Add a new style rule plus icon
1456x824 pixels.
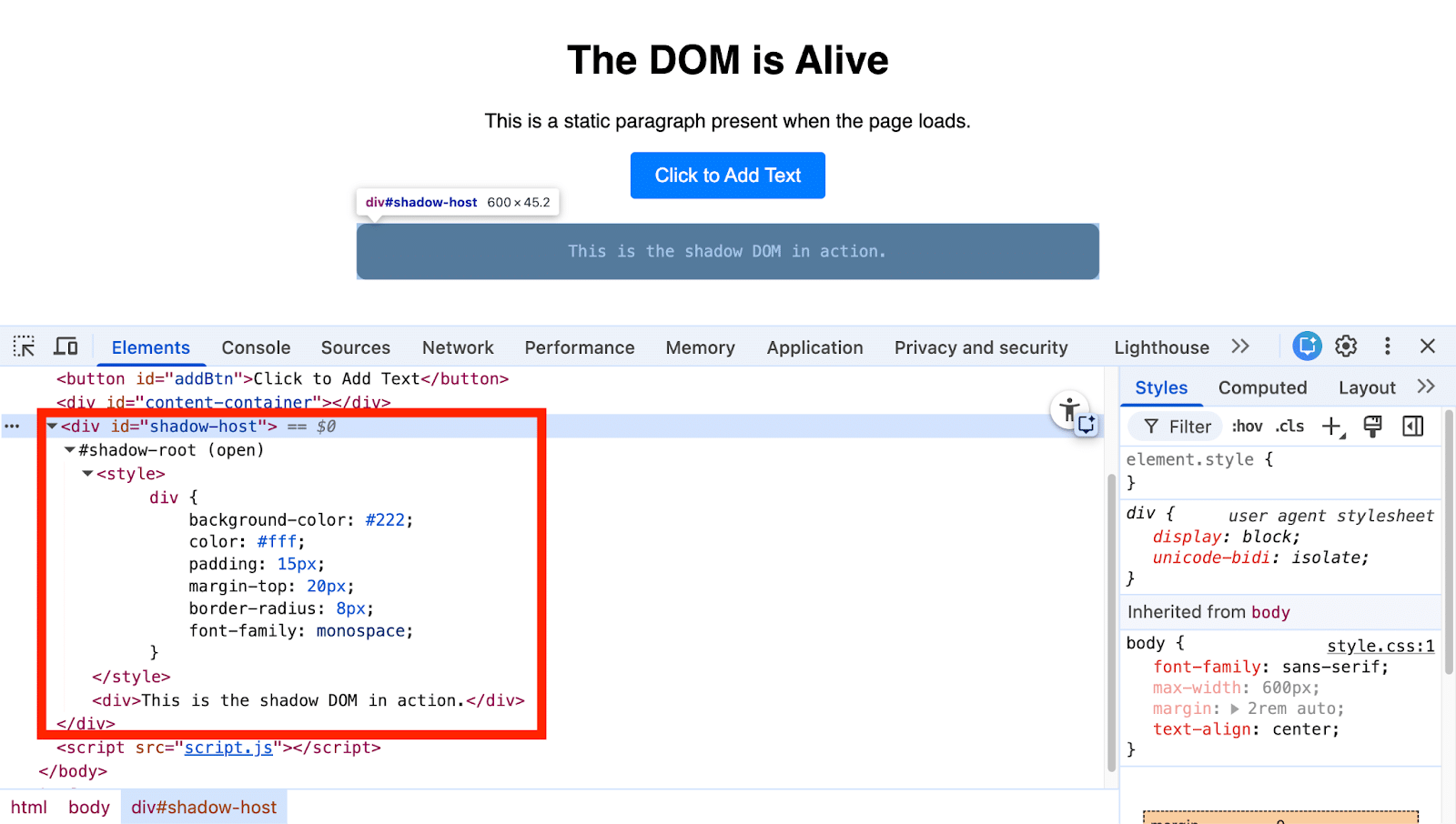[x=1333, y=427]
